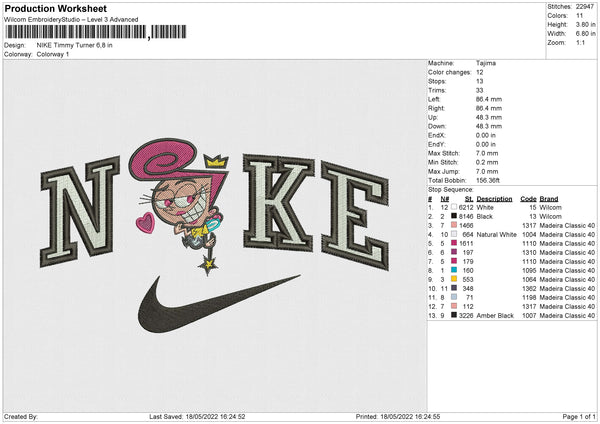Select the Min Stitch value 0.2 mm
Image resolution: width=600 pixels, height=424 pixels.
tap(487, 162)
